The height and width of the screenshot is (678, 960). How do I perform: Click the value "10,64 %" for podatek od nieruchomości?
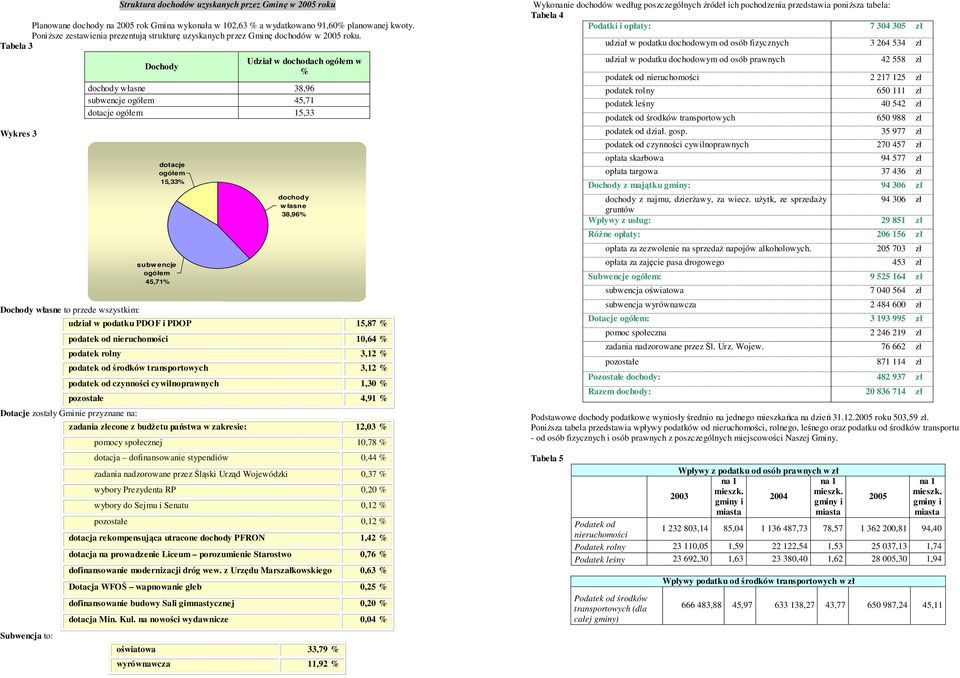pyautogui.click(x=371, y=339)
